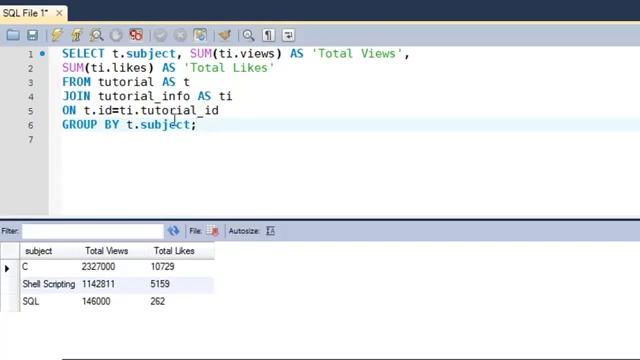640x360 pixels.
Task: Select the SQL File 1 tab
Action: 25,13
